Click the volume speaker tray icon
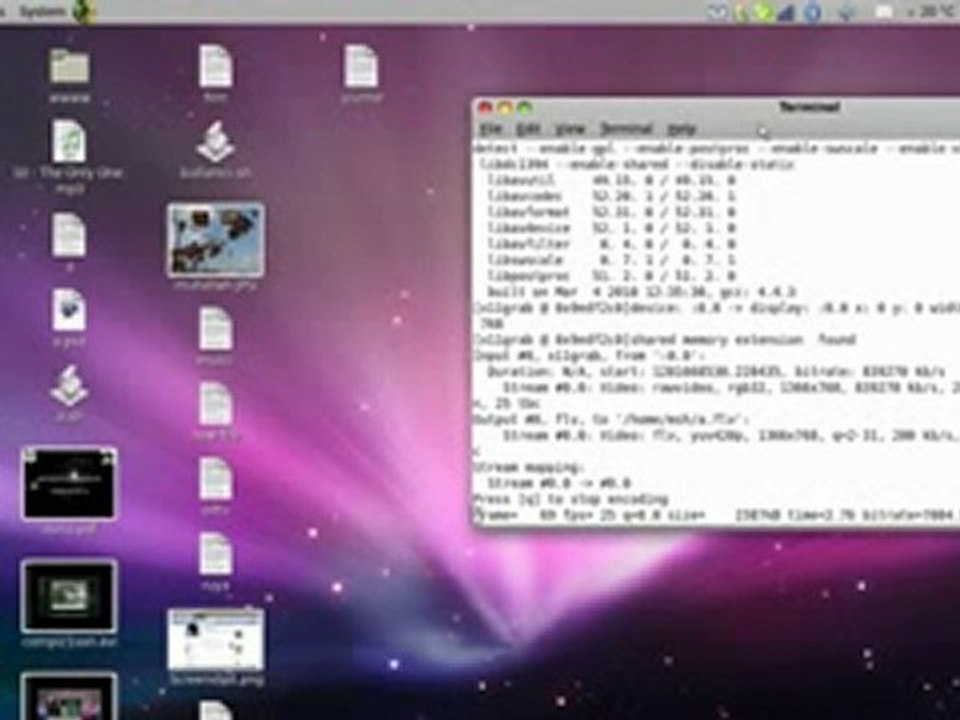This screenshot has height=720, width=960. pos(847,12)
